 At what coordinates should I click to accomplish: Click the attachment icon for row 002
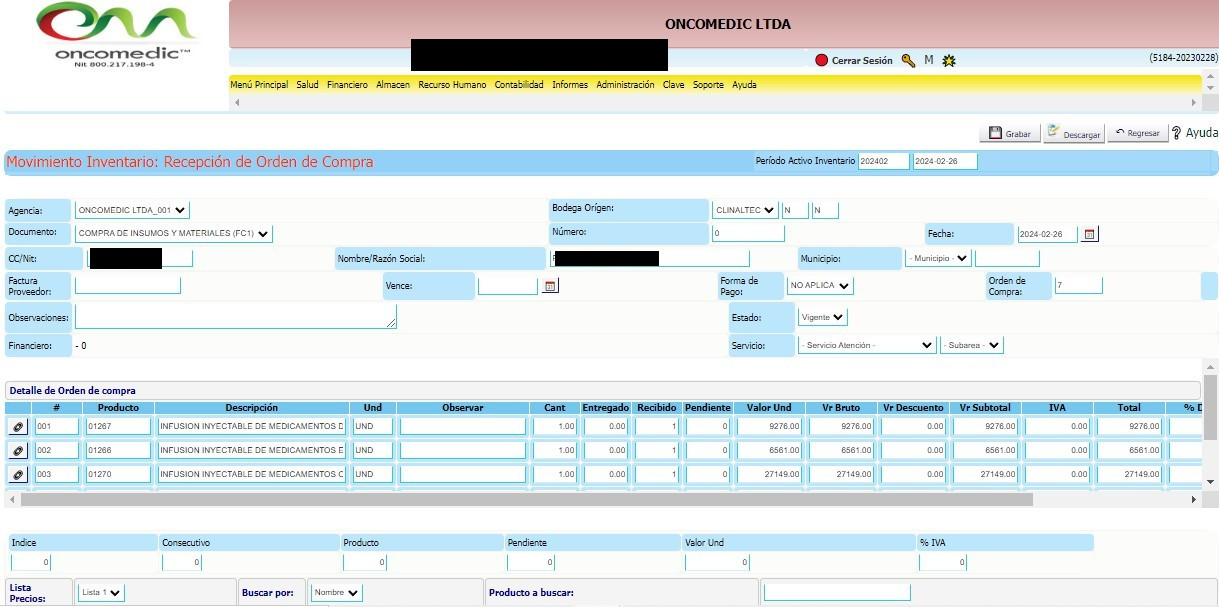coord(18,451)
